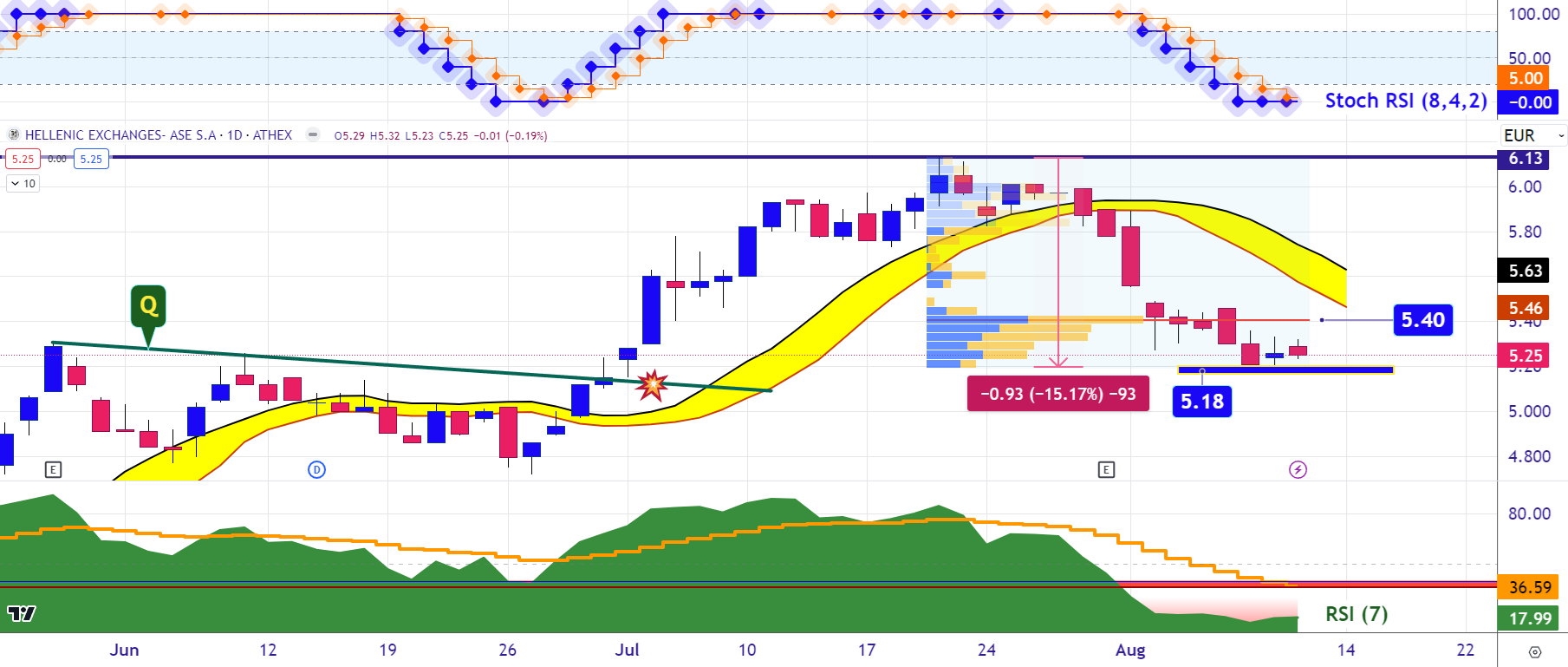
Task: Click the 26 date label on the time axis
Action: click(x=508, y=650)
